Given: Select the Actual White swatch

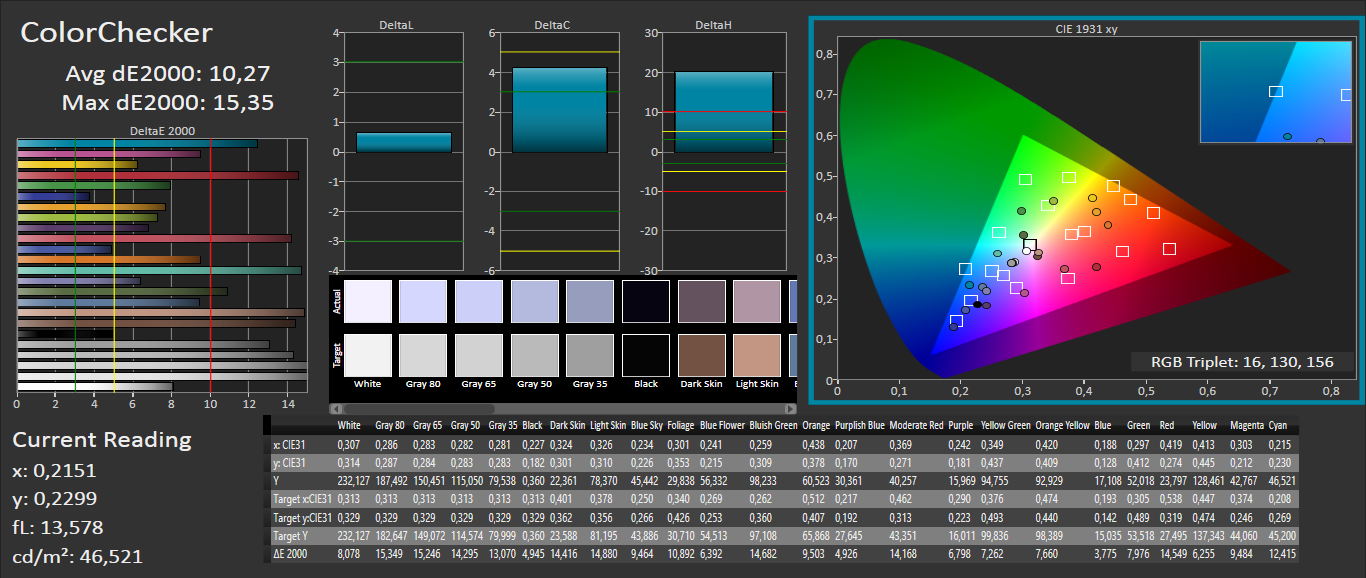Looking at the screenshot, I should point(367,300).
